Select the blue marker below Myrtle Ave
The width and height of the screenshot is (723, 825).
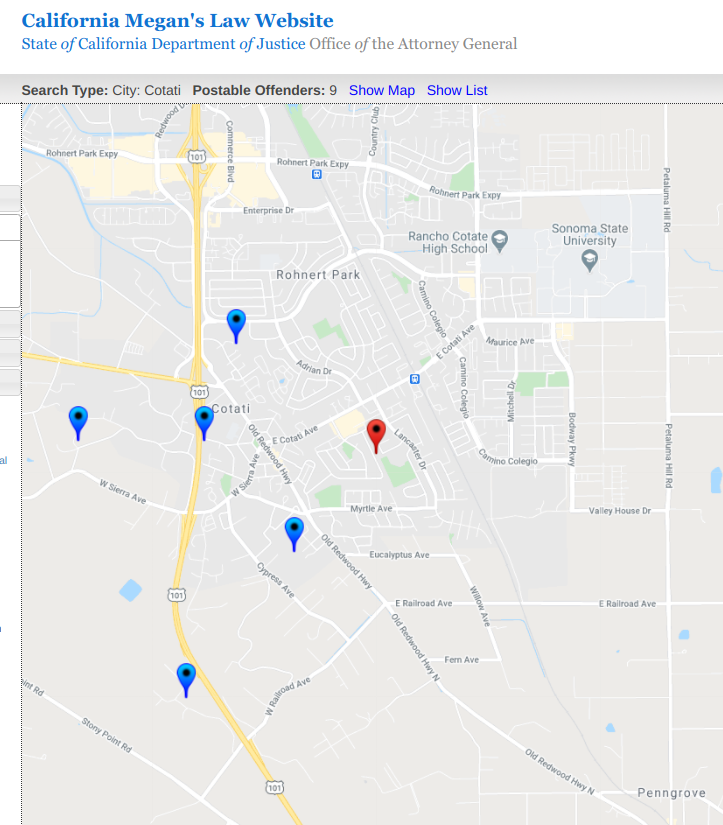tap(294, 530)
